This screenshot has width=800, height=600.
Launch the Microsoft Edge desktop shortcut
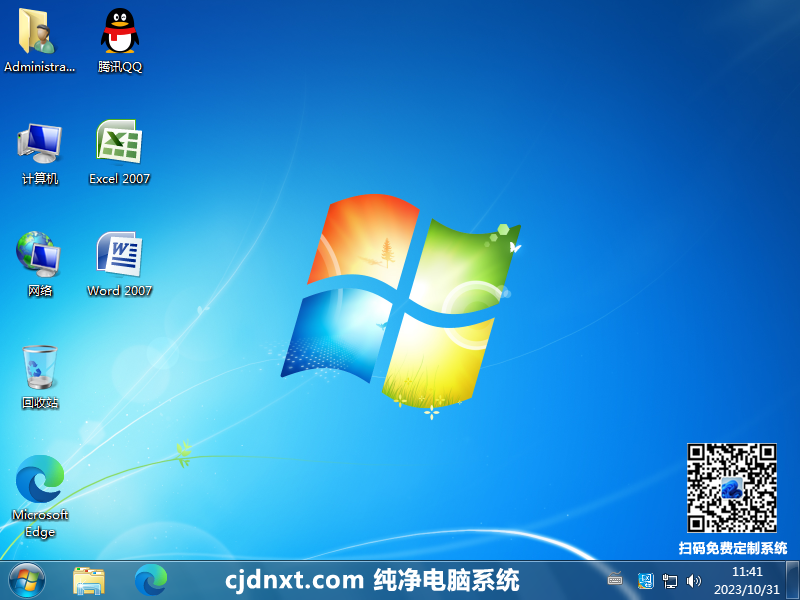pyautogui.click(x=40, y=479)
